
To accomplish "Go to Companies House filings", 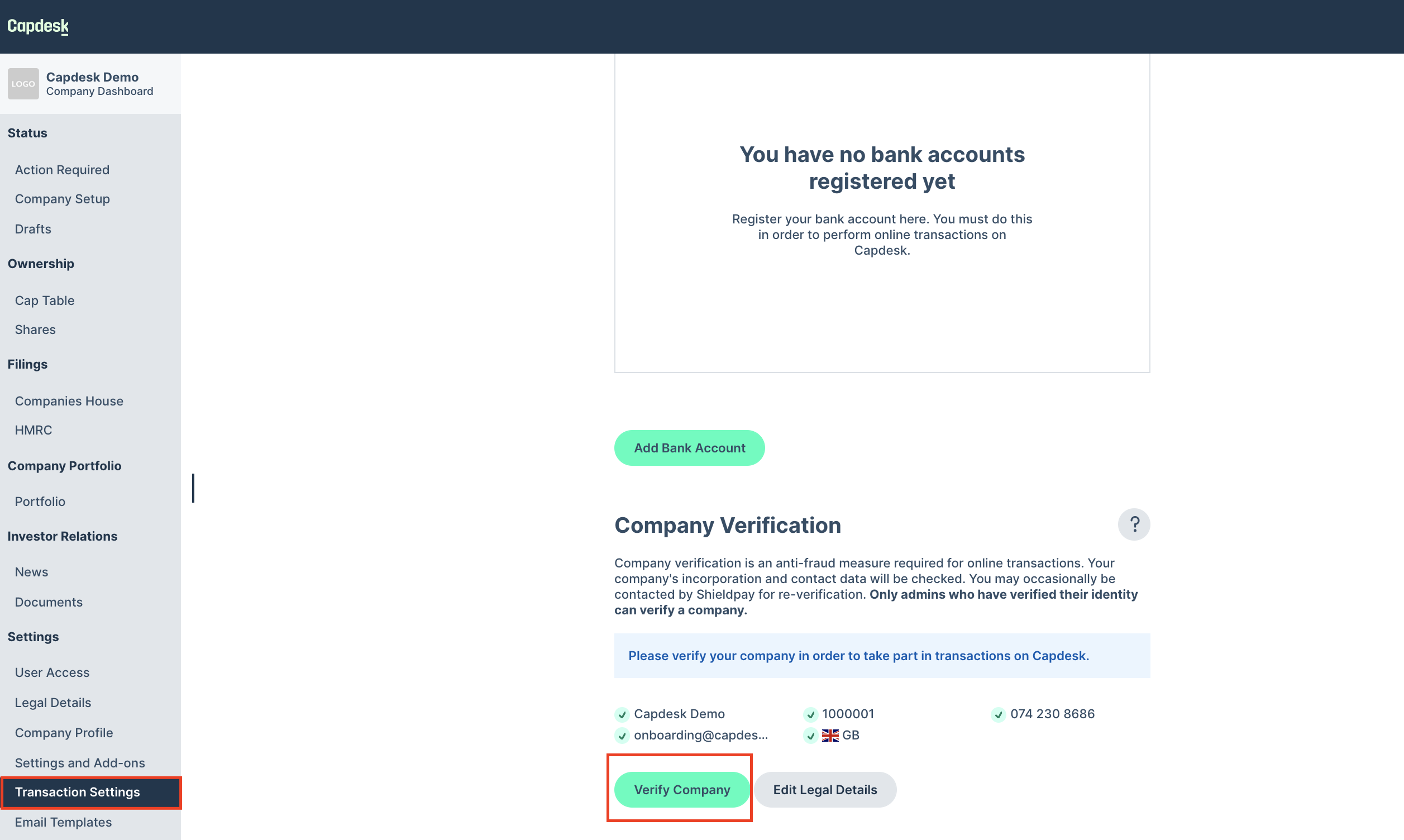I will (69, 401).
